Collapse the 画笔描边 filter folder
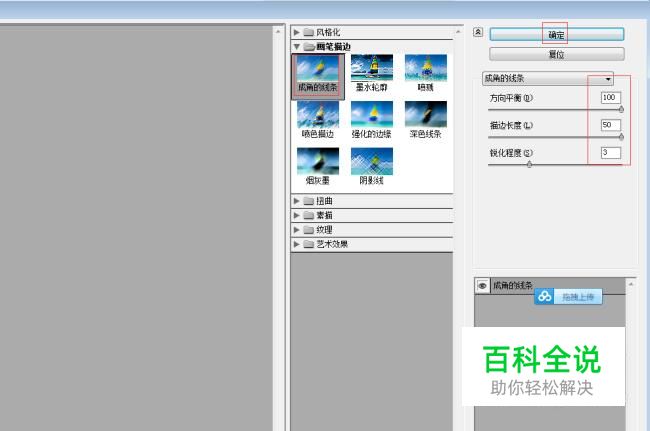This screenshot has height=431, width=650. [297, 46]
